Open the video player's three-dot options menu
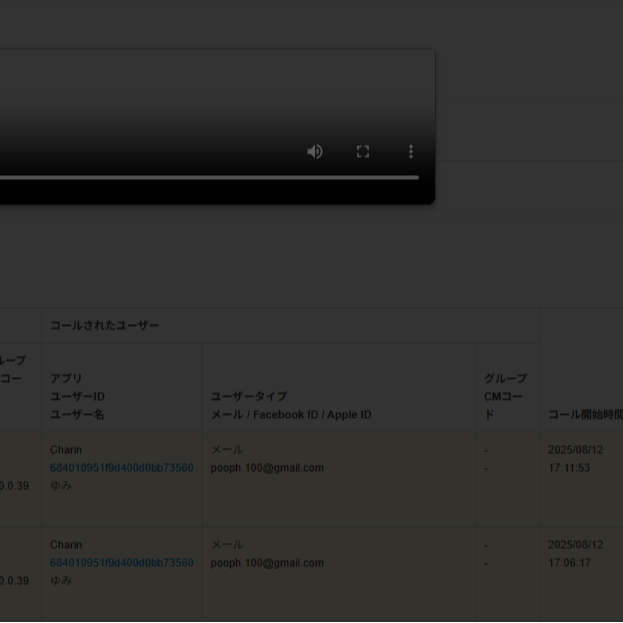623x623 pixels. [410, 151]
